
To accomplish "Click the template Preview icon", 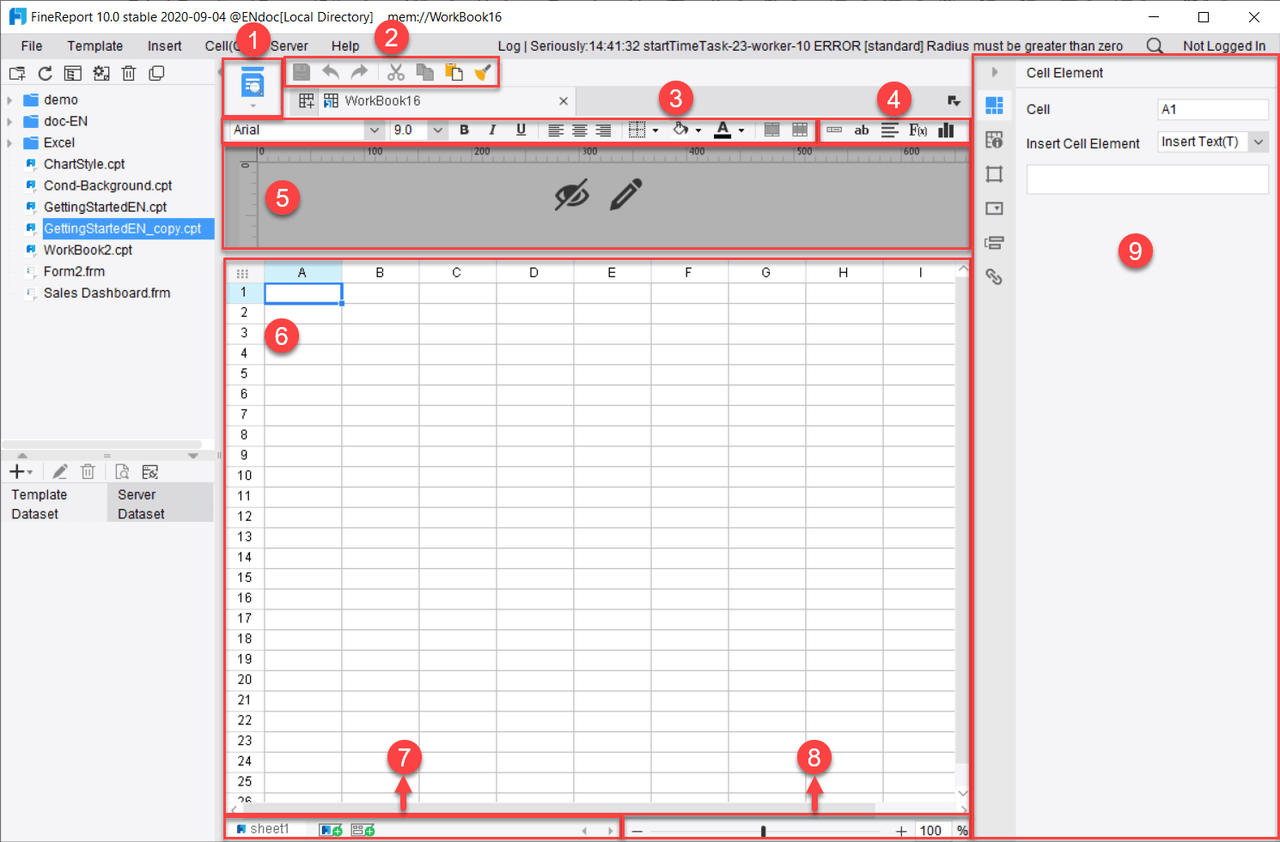I will click(253, 86).
